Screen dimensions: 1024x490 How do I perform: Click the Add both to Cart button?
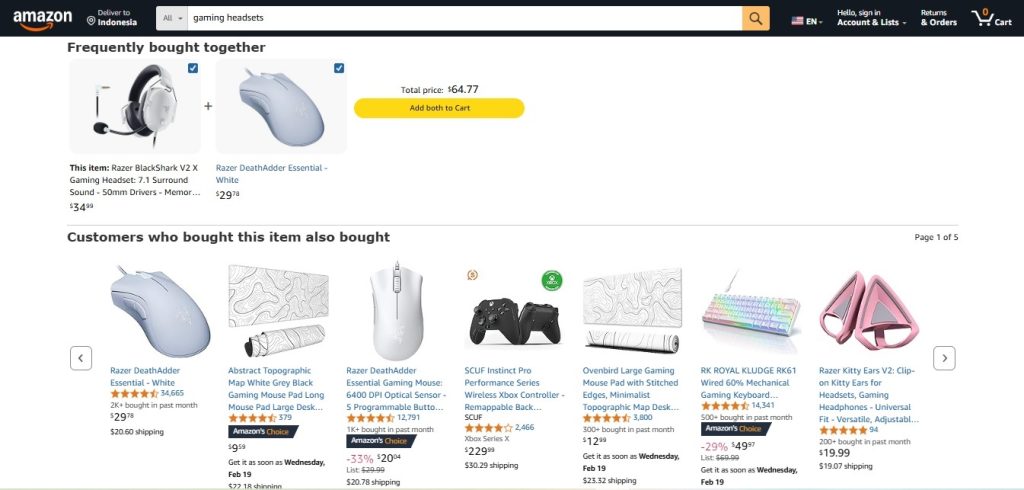click(x=439, y=108)
